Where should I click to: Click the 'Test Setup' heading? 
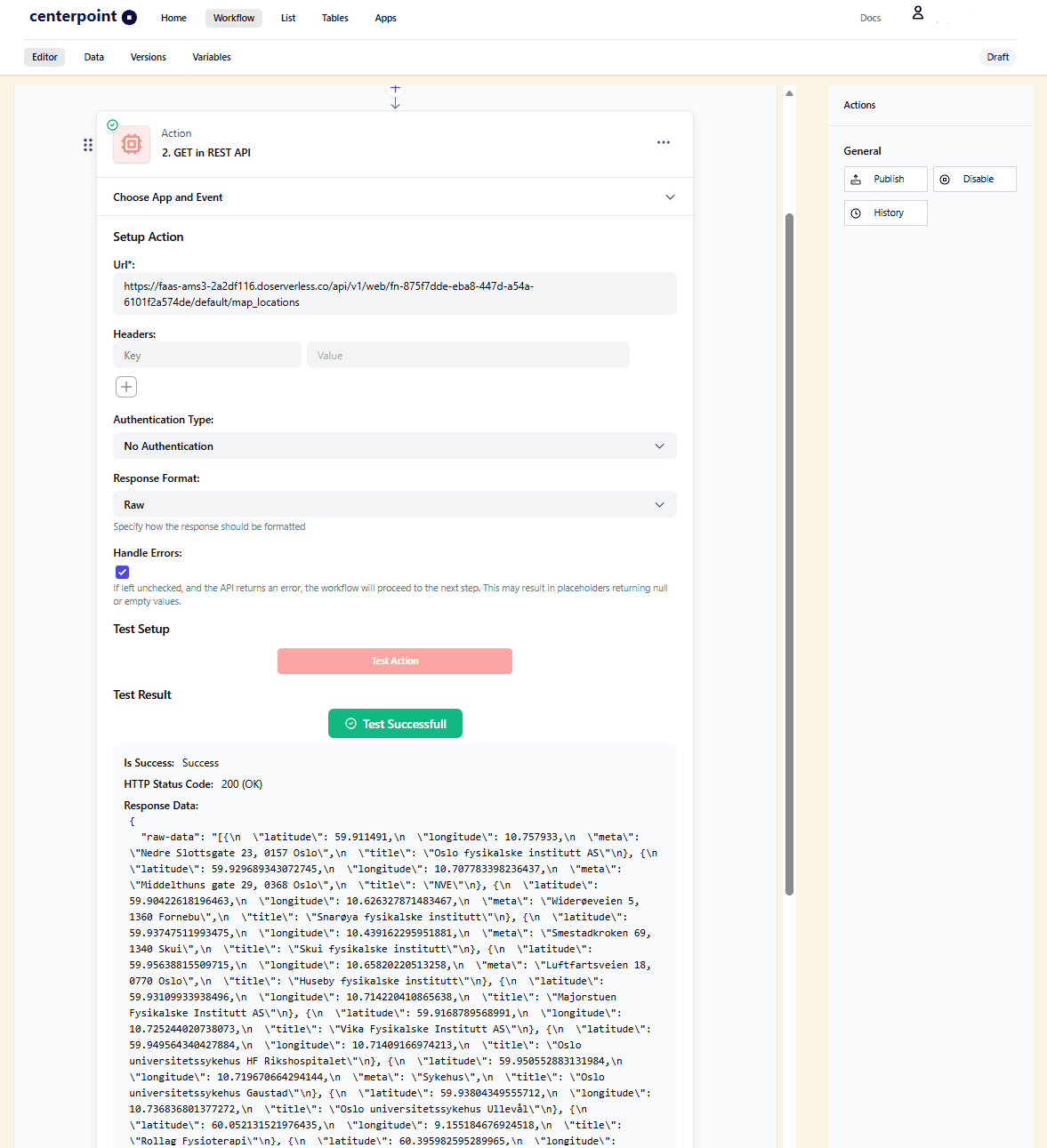pyautogui.click(x=141, y=629)
